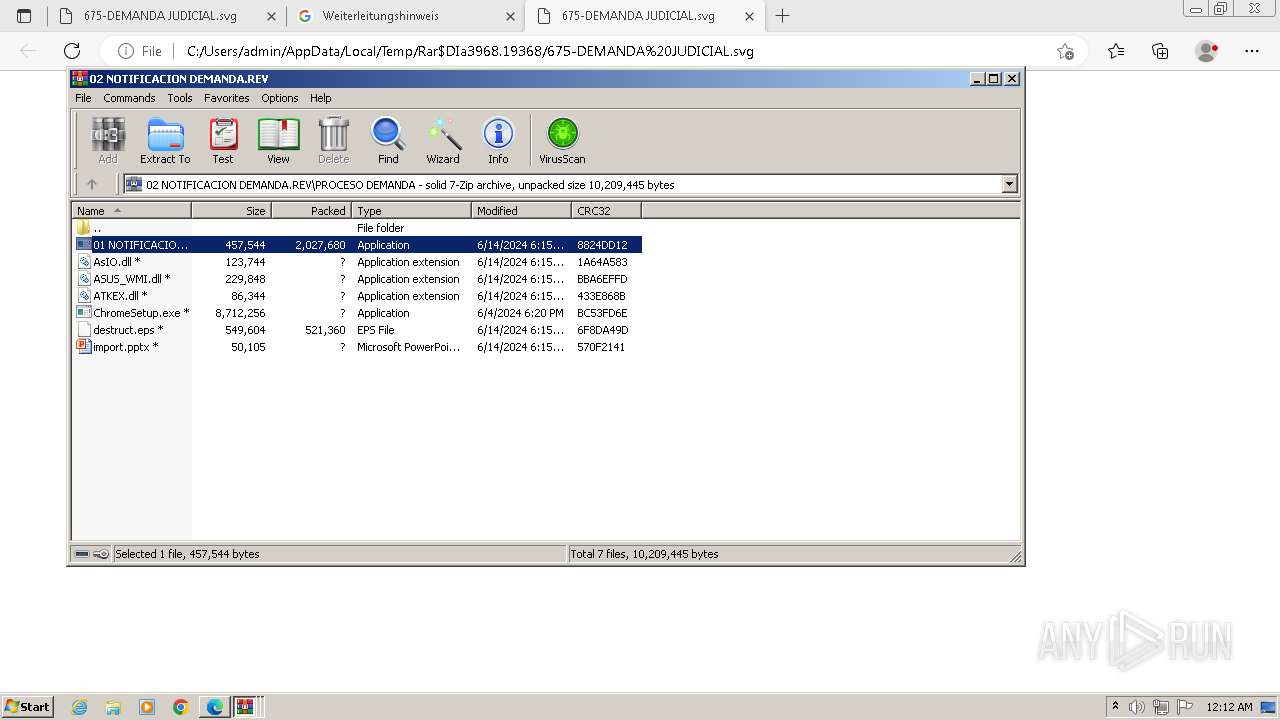Click the browser address bar URL
The width and height of the screenshot is (1280, 720).
coord(470,51)
